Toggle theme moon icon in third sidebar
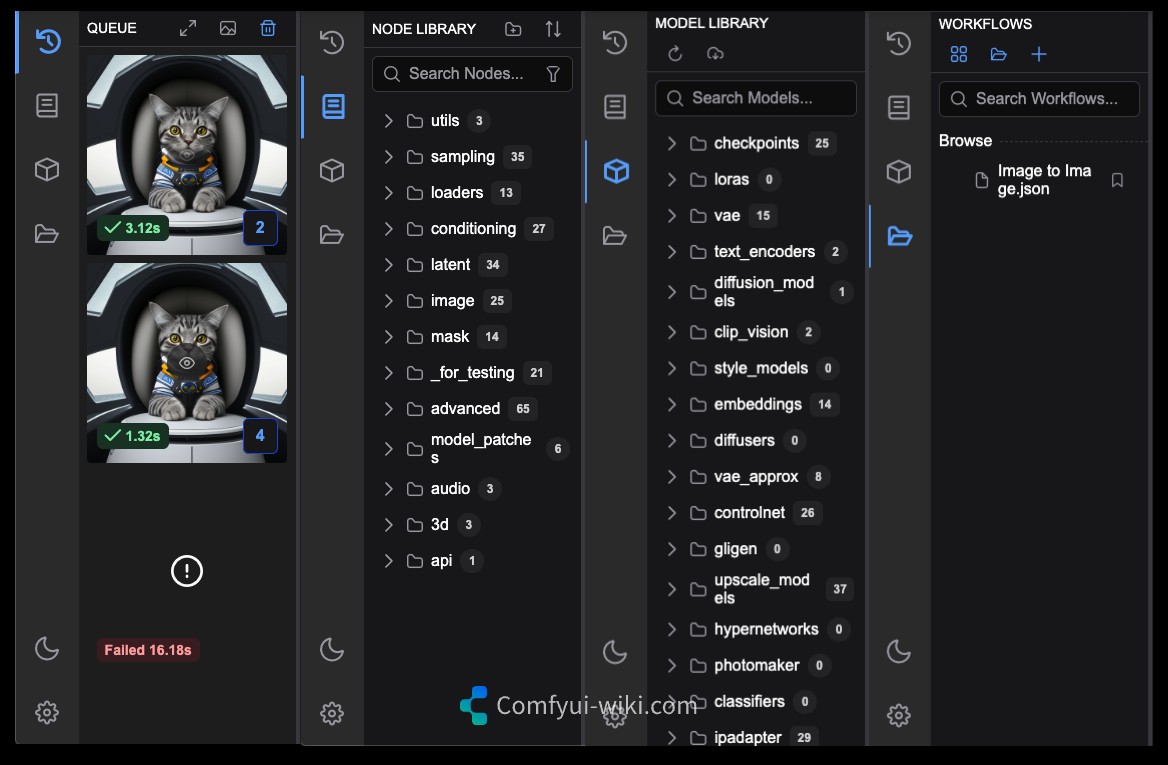This screenshot has height=765, width=1168. (615, 653)
